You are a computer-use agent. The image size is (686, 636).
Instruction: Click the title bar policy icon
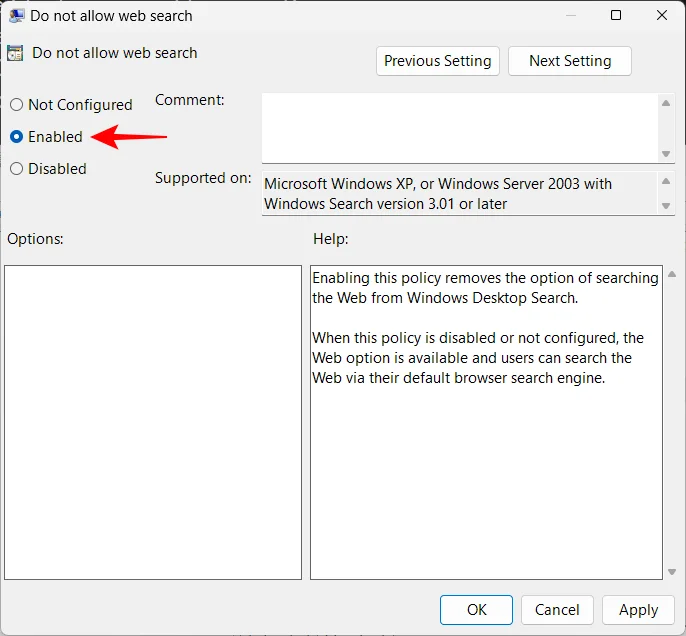coord(16,16)
